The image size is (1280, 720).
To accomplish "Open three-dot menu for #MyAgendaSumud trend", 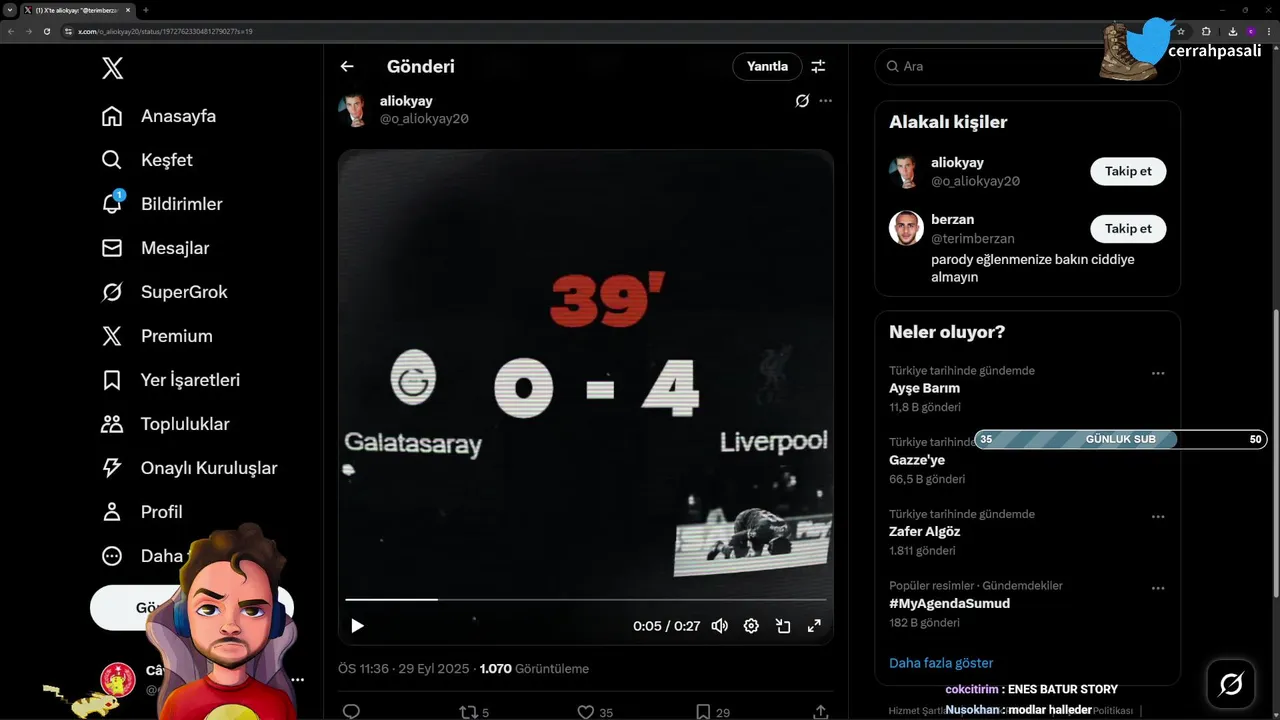I will click(x=1158, y=589).
